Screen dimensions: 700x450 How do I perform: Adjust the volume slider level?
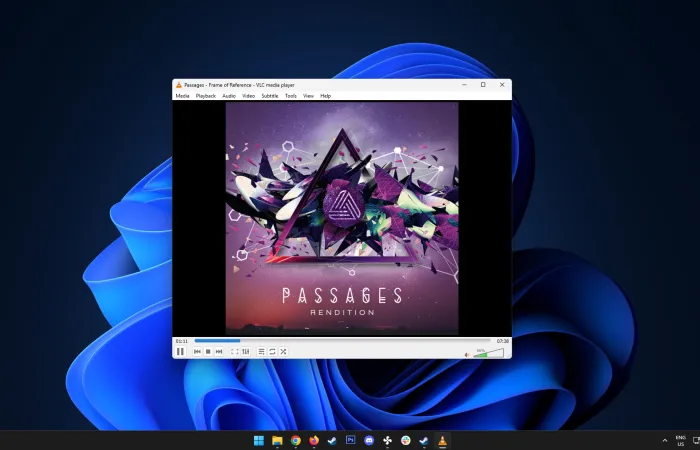click(488, 353)
